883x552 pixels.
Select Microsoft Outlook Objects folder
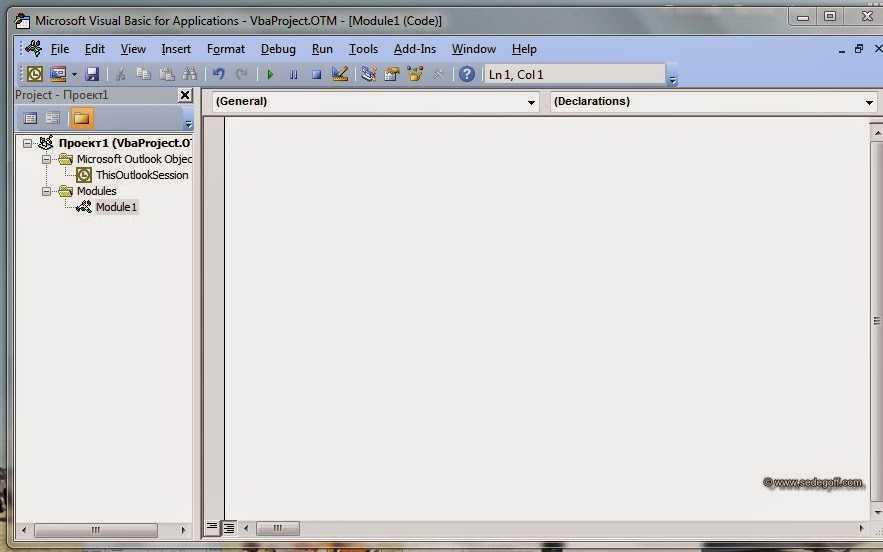pos(134,159)
